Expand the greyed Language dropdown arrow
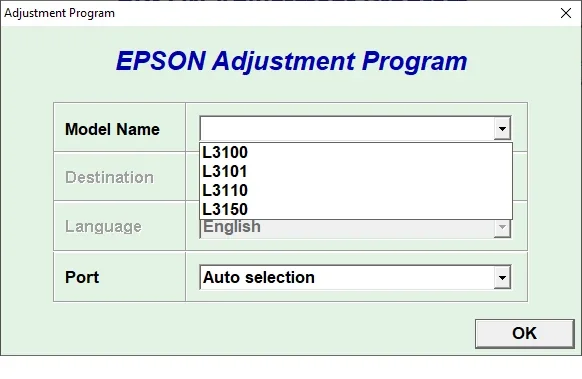 point(502,227)
